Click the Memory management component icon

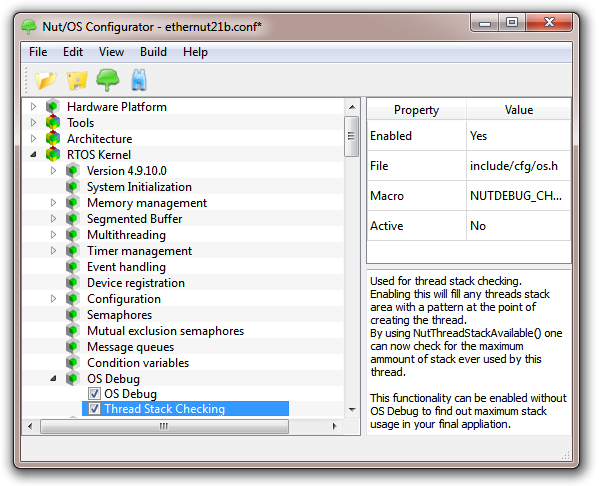pos(73,203)
